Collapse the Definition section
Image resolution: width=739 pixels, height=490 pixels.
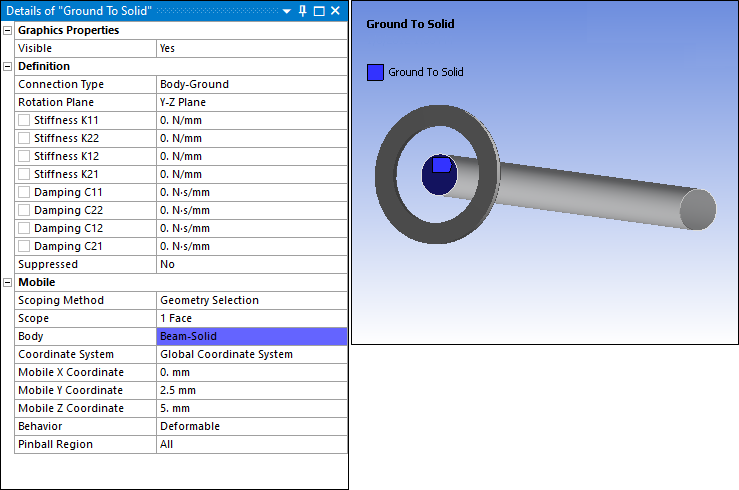pyautogui.click(x=8, y=67)
